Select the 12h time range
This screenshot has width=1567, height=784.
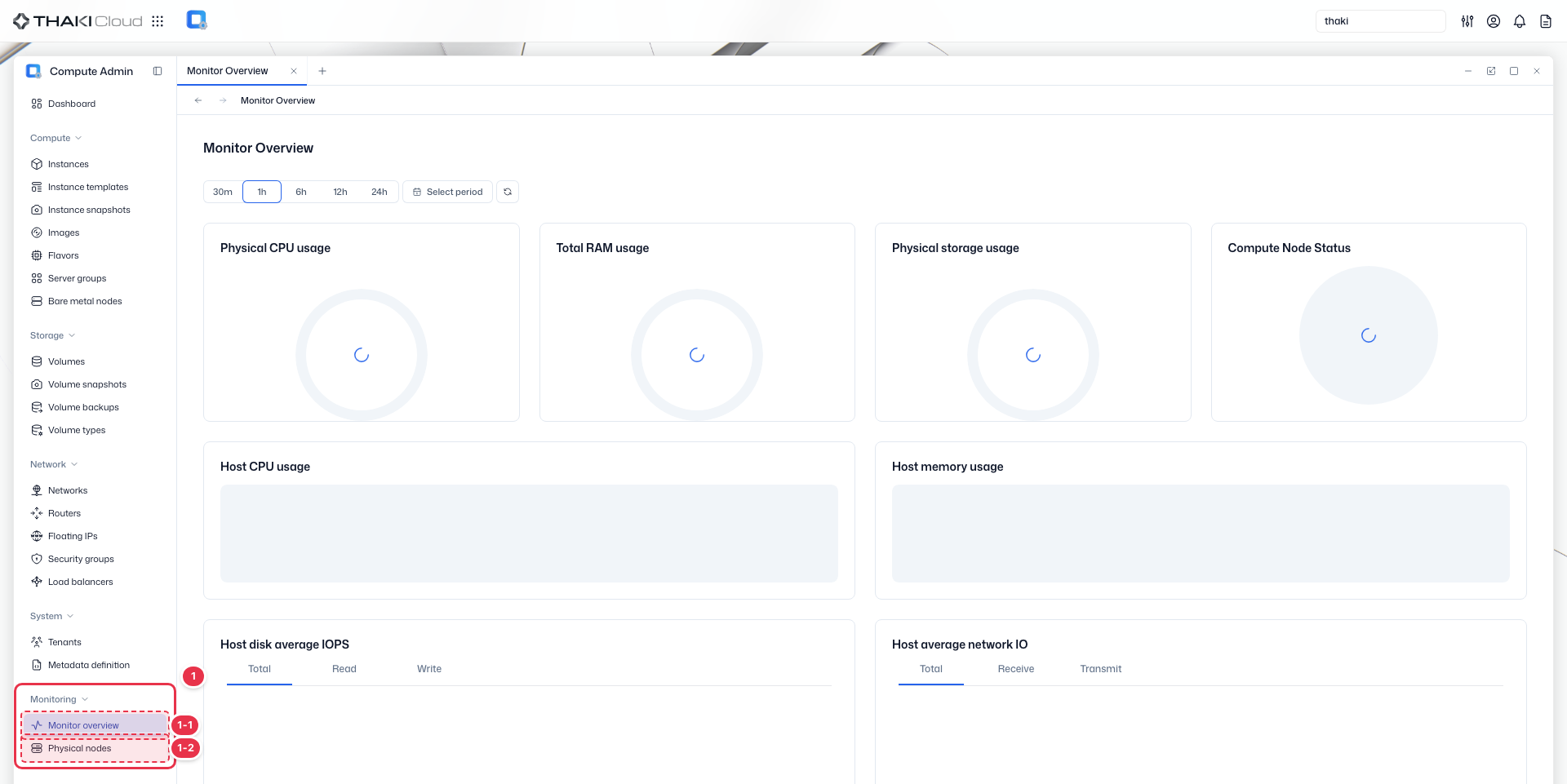point(340,192)
